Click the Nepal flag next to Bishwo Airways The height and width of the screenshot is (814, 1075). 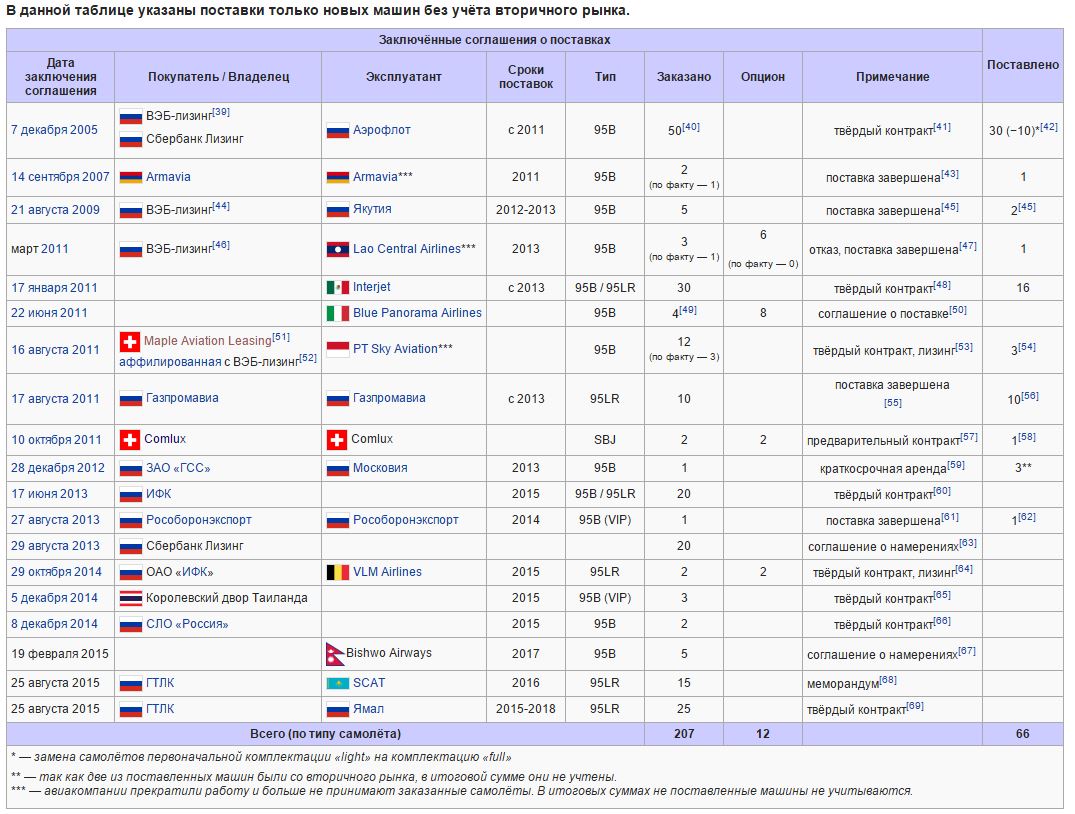pos(334,654)
